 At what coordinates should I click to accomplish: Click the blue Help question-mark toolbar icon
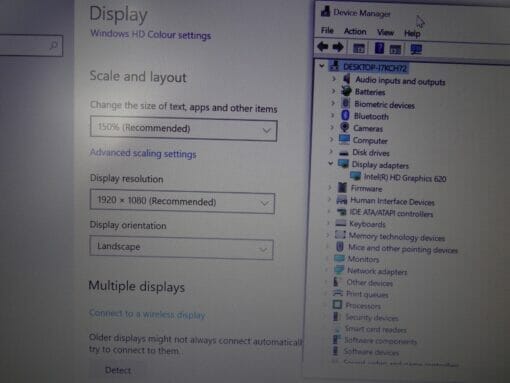[379, 48]
